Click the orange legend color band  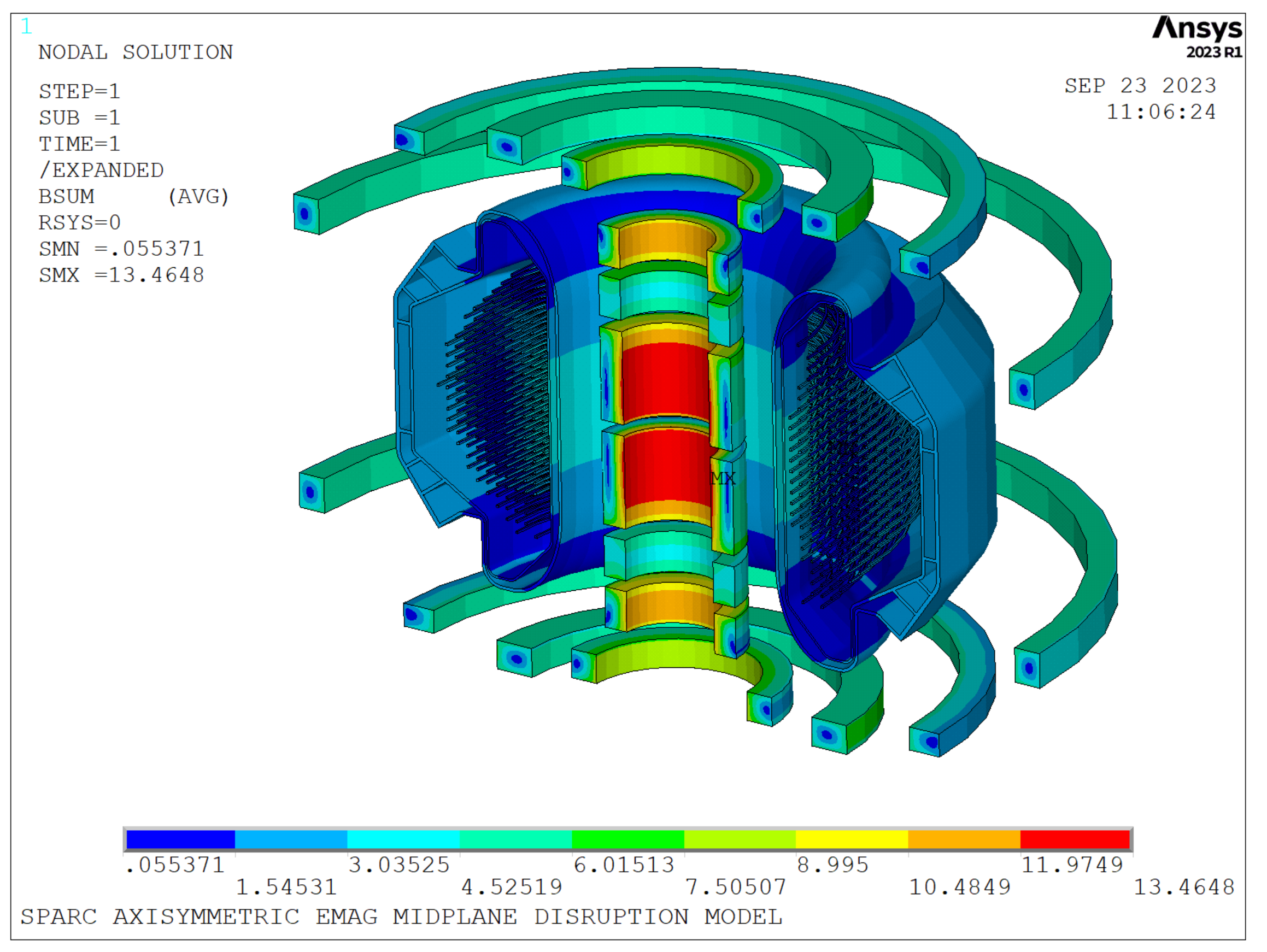pos(964,840)
